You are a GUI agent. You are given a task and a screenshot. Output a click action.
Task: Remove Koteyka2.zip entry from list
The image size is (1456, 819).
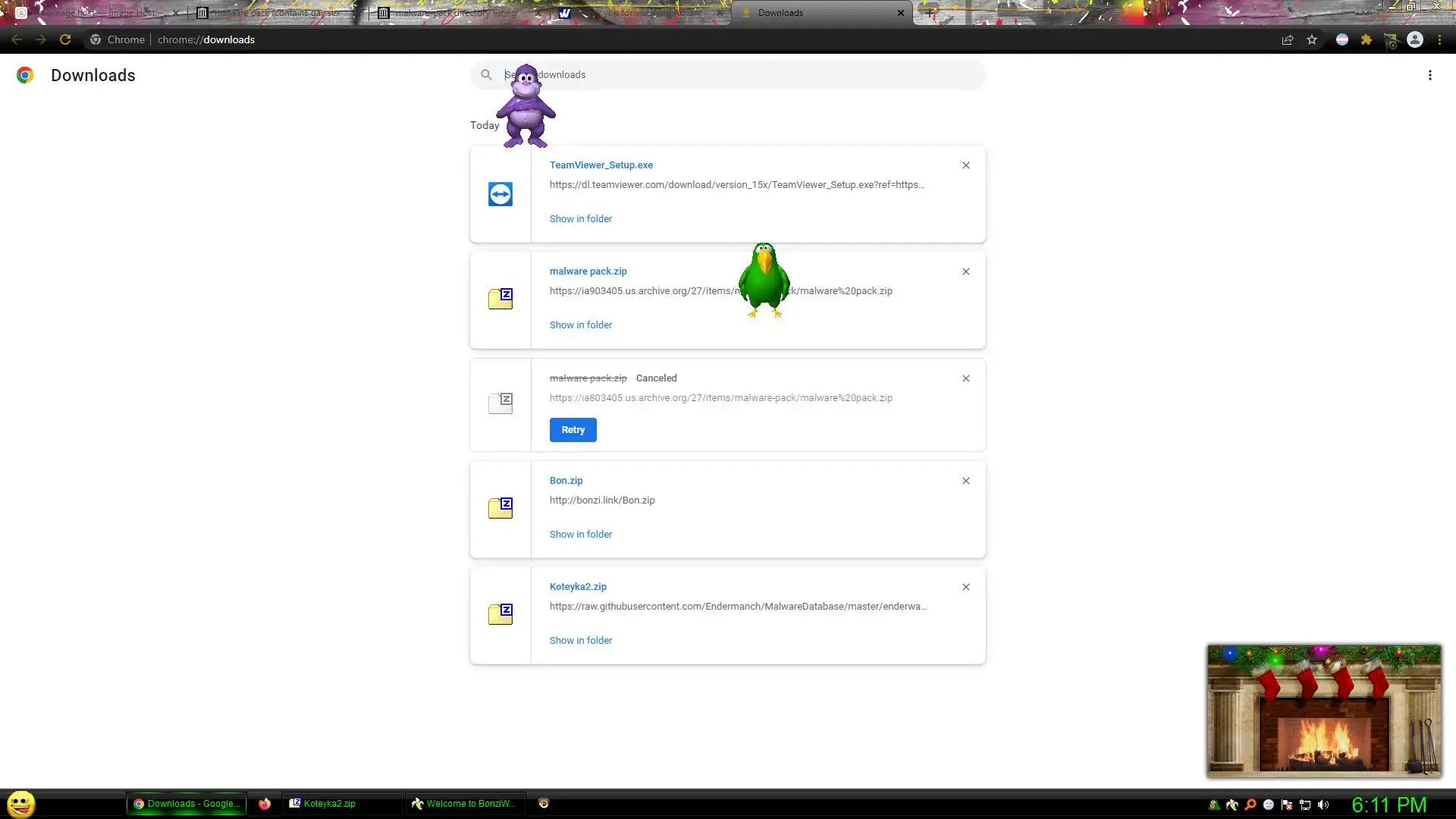pos(965,587)
